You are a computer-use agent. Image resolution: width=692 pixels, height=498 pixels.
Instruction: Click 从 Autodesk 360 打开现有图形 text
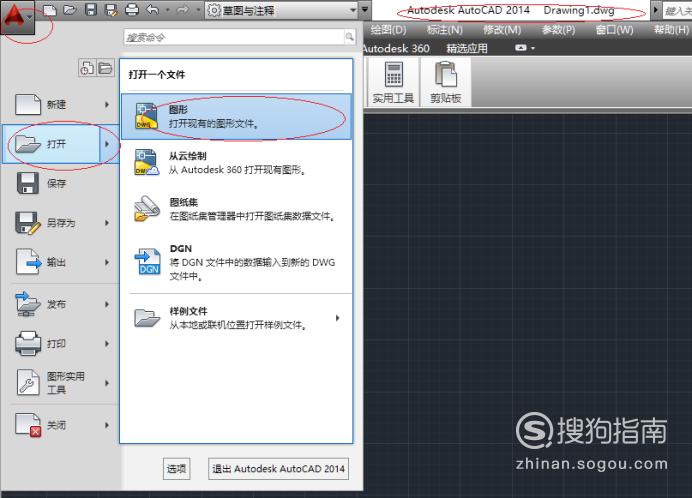[237, 170]
